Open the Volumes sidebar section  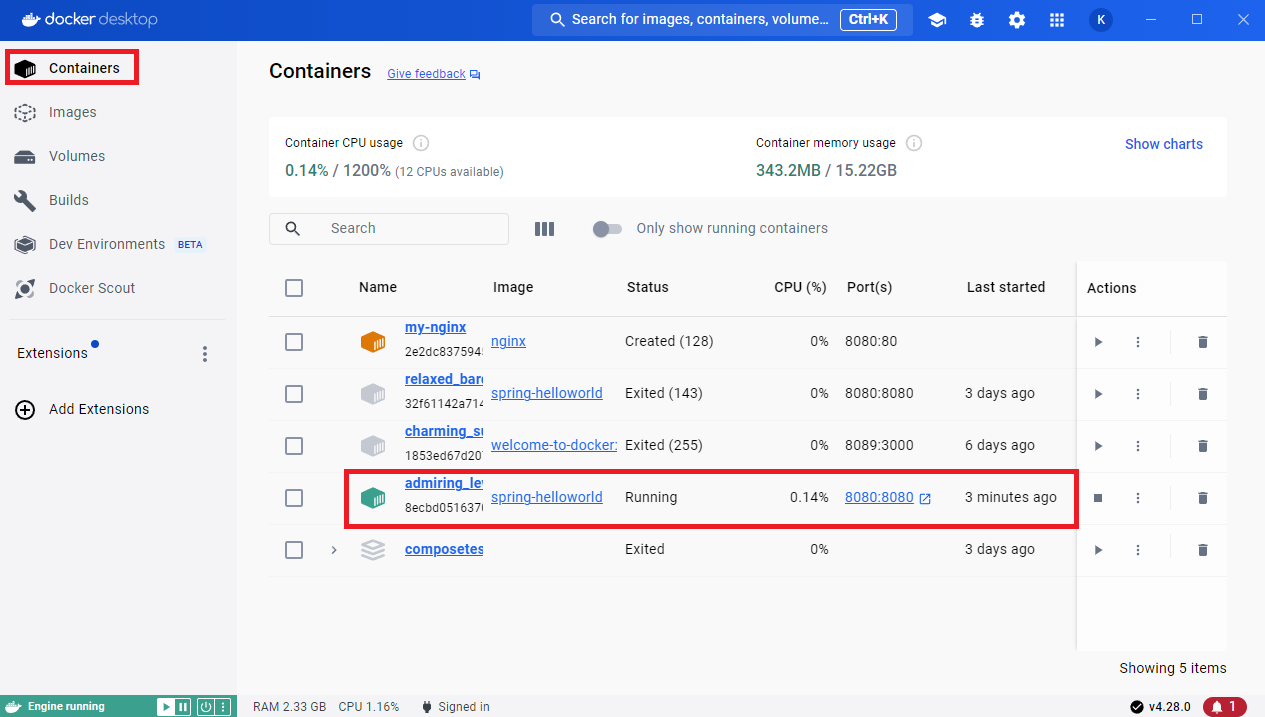76,156
